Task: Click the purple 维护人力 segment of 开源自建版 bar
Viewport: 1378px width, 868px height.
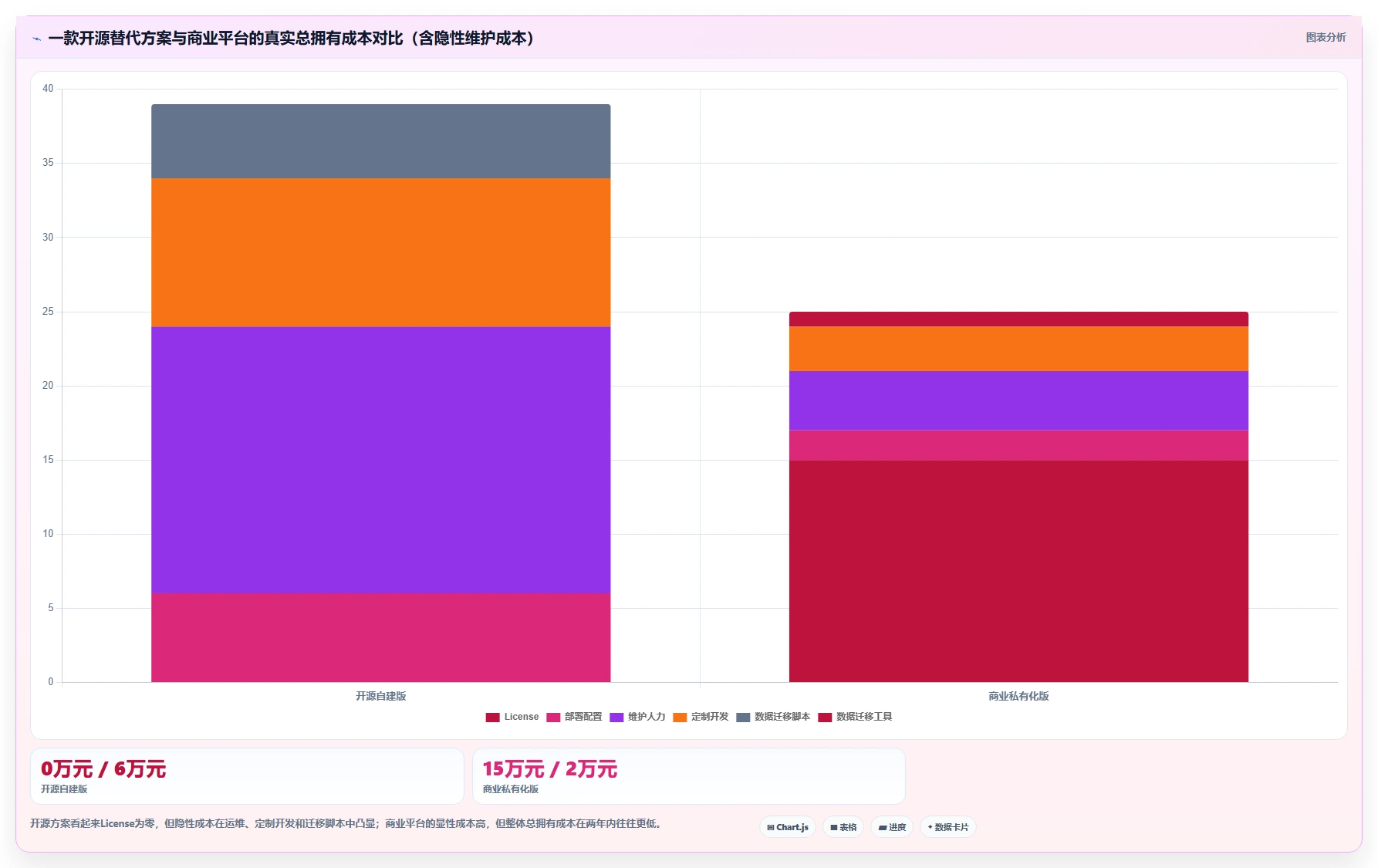Action: [380, 460]
